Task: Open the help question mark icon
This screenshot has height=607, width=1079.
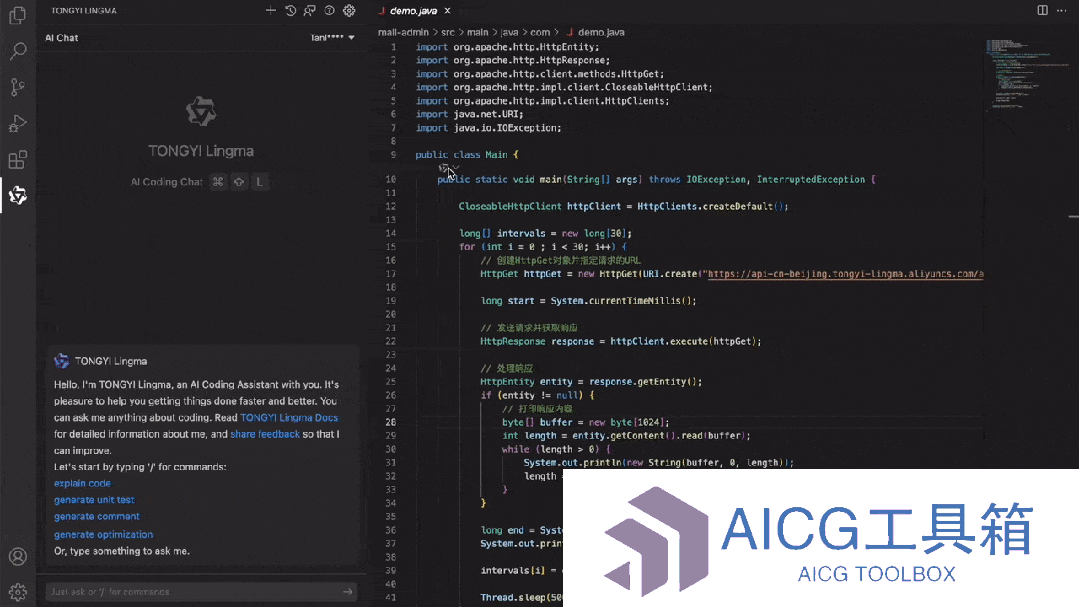Action: pos(330,10)
